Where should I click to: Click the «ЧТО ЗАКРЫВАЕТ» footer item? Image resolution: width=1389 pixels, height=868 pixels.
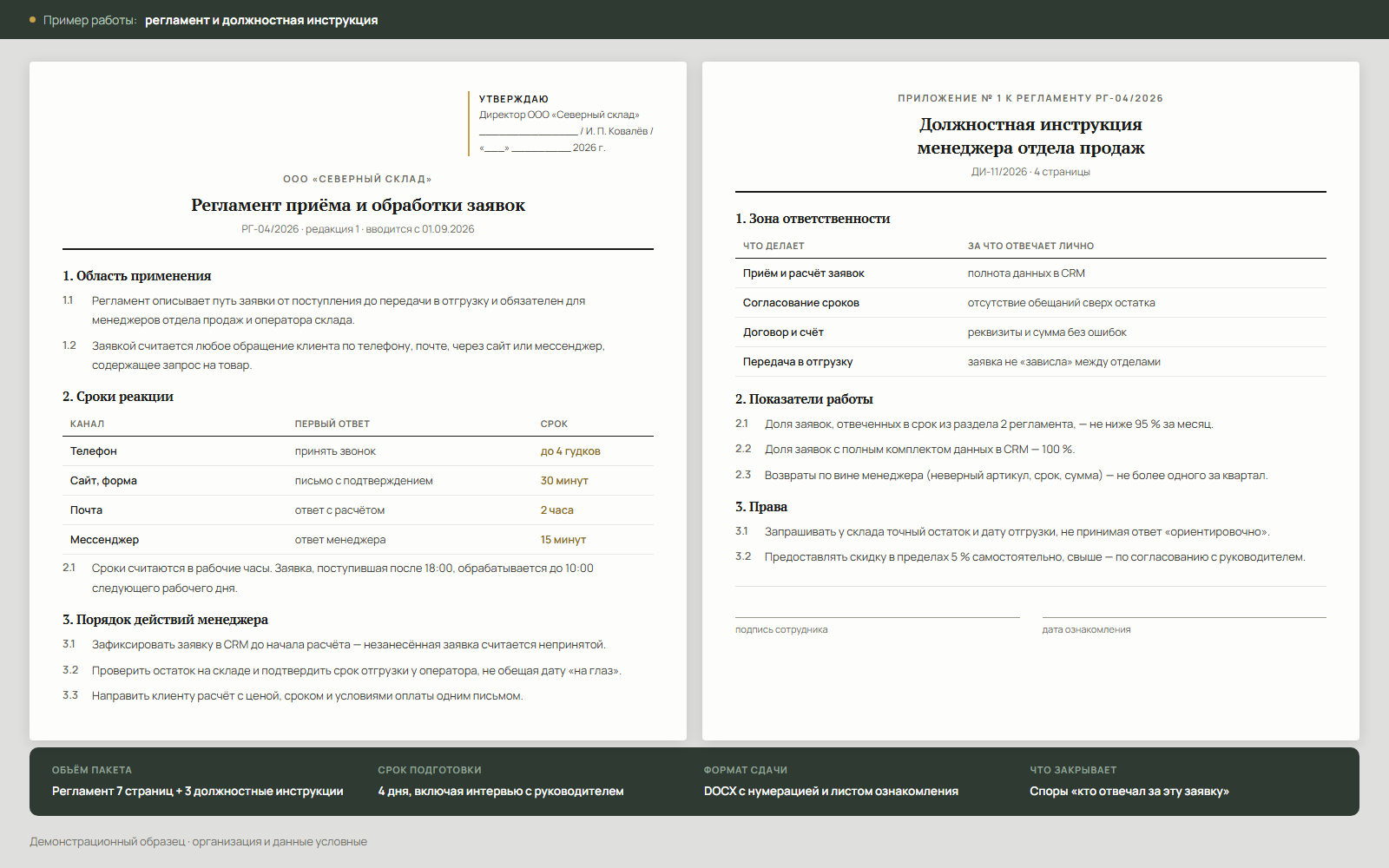point(1129,781)
